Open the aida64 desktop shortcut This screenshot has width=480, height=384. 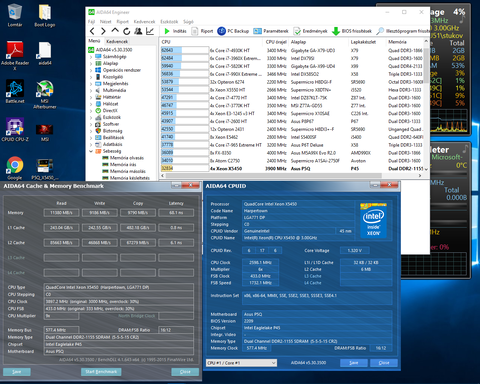45,53
